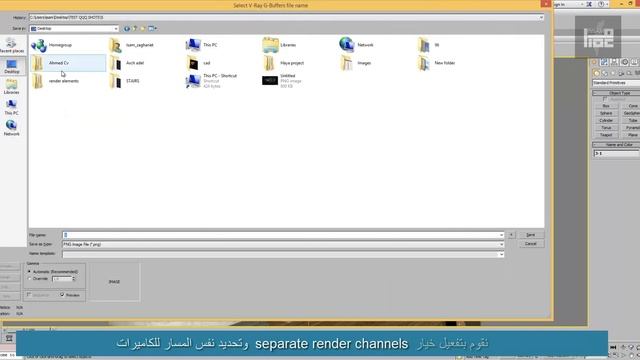640x360 pixels.
Task: Open the cad folder
Action: tap(198, 63)
